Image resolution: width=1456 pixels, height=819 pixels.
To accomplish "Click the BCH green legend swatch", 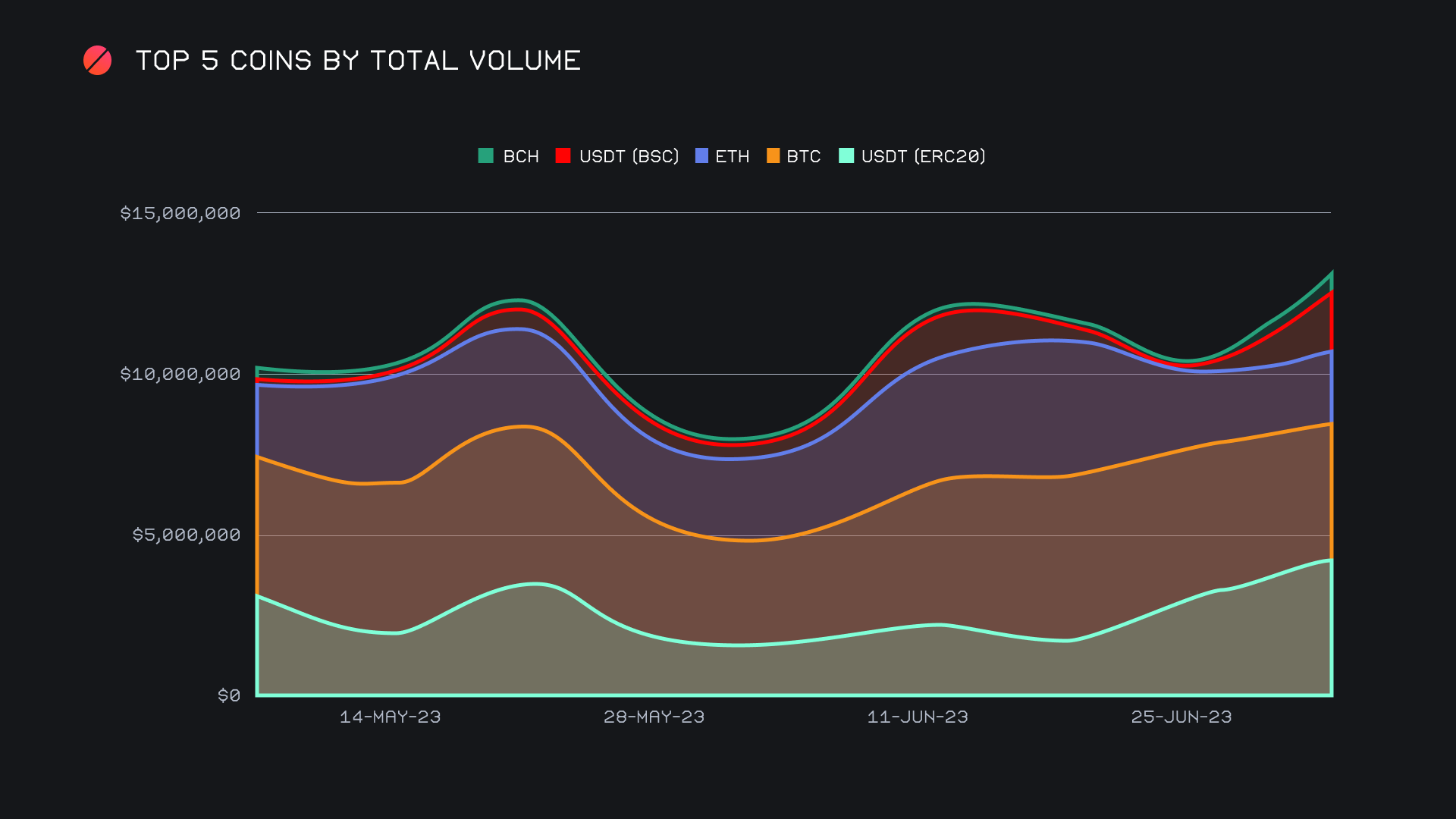I will (486, 156).
